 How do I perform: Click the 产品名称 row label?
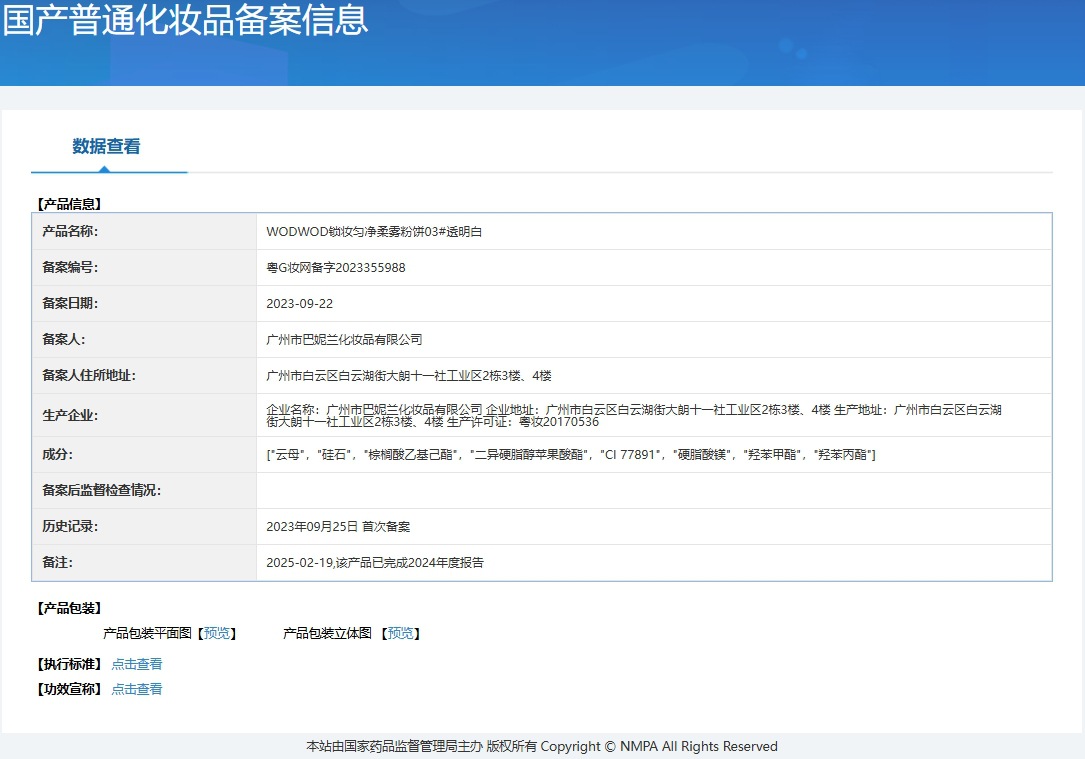pos(70,232)
